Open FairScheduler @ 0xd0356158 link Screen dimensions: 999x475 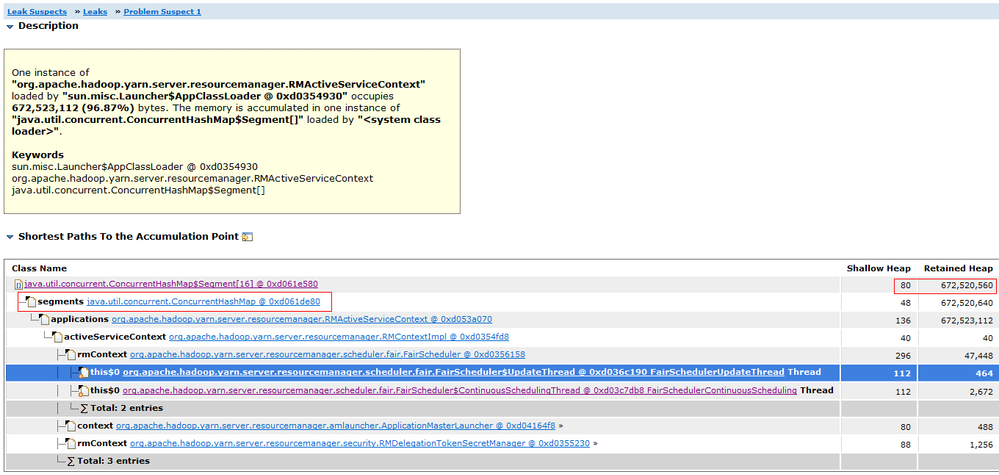[x=327, y=354]
